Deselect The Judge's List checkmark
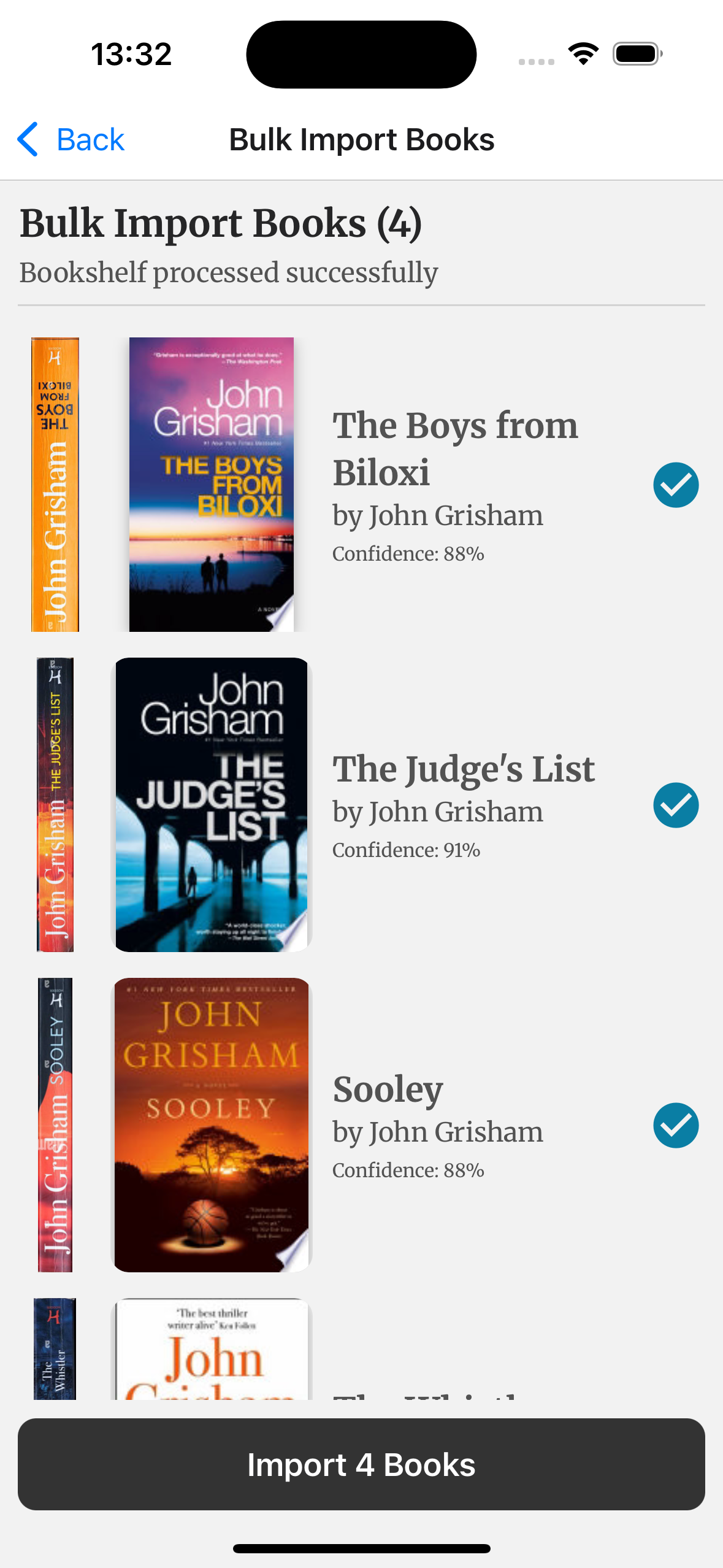 tap(675, 805)
